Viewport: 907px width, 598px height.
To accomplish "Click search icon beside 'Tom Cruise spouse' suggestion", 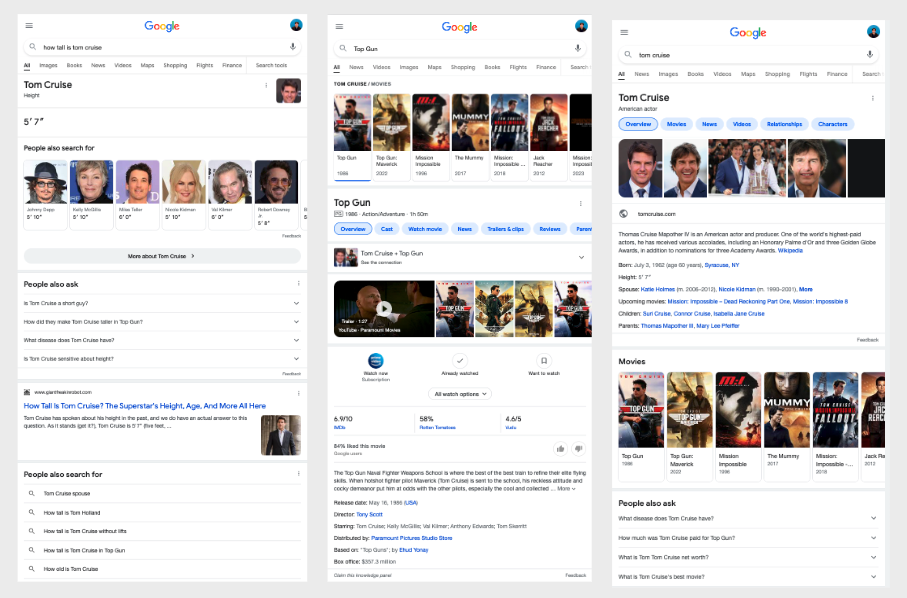I will pos(32,493).
